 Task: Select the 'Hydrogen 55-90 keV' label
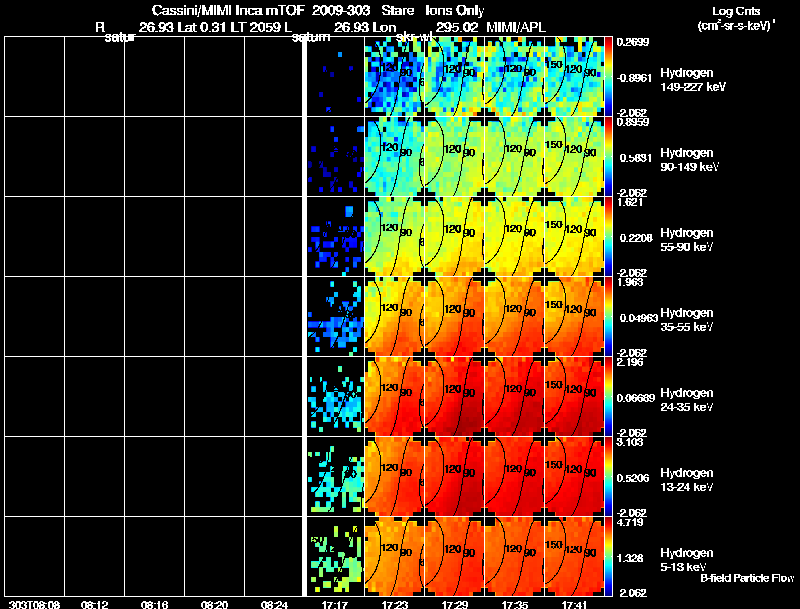pos(687,240)
